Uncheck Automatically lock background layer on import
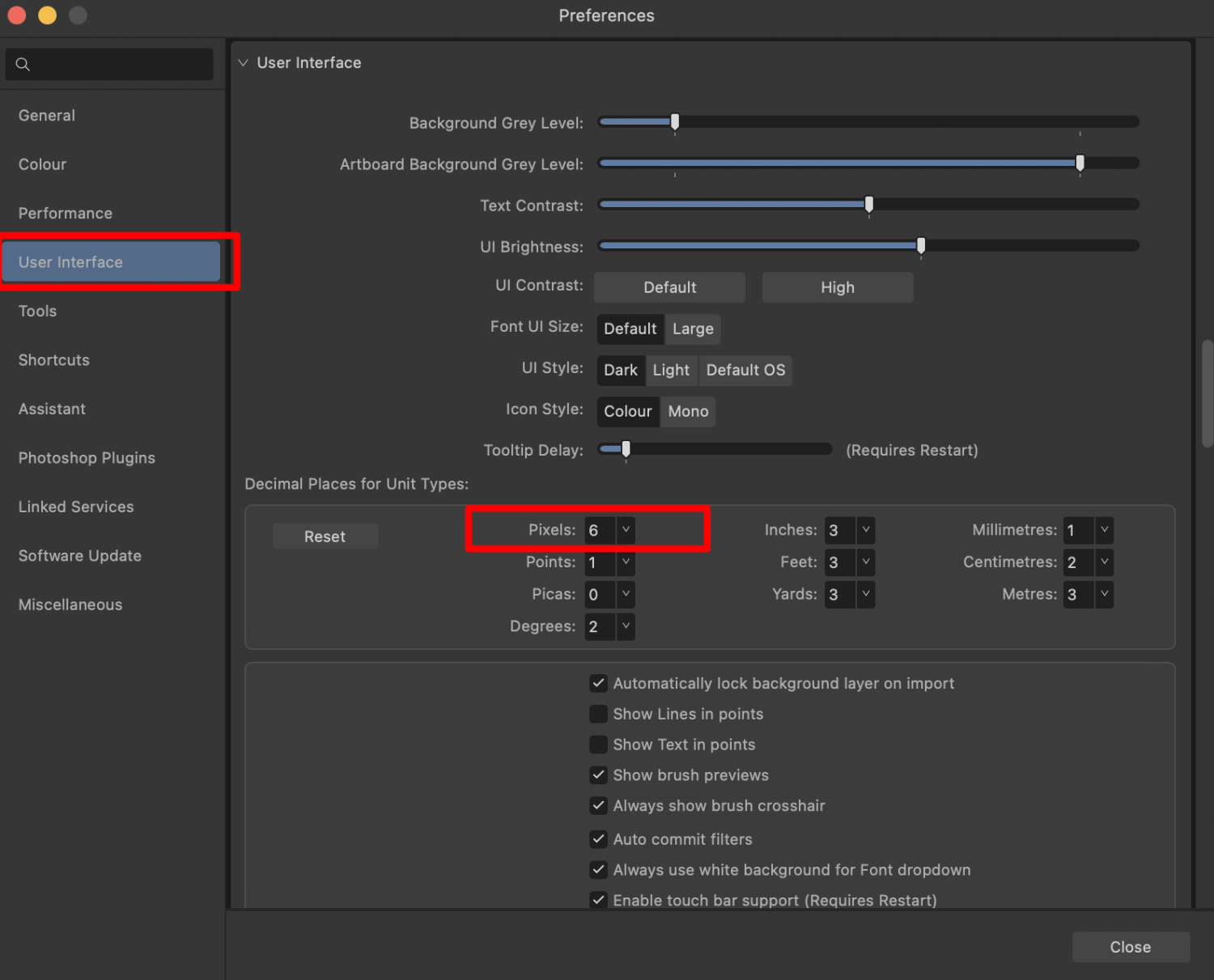This screenshot has width=1214, height=980. click(598, 683)
